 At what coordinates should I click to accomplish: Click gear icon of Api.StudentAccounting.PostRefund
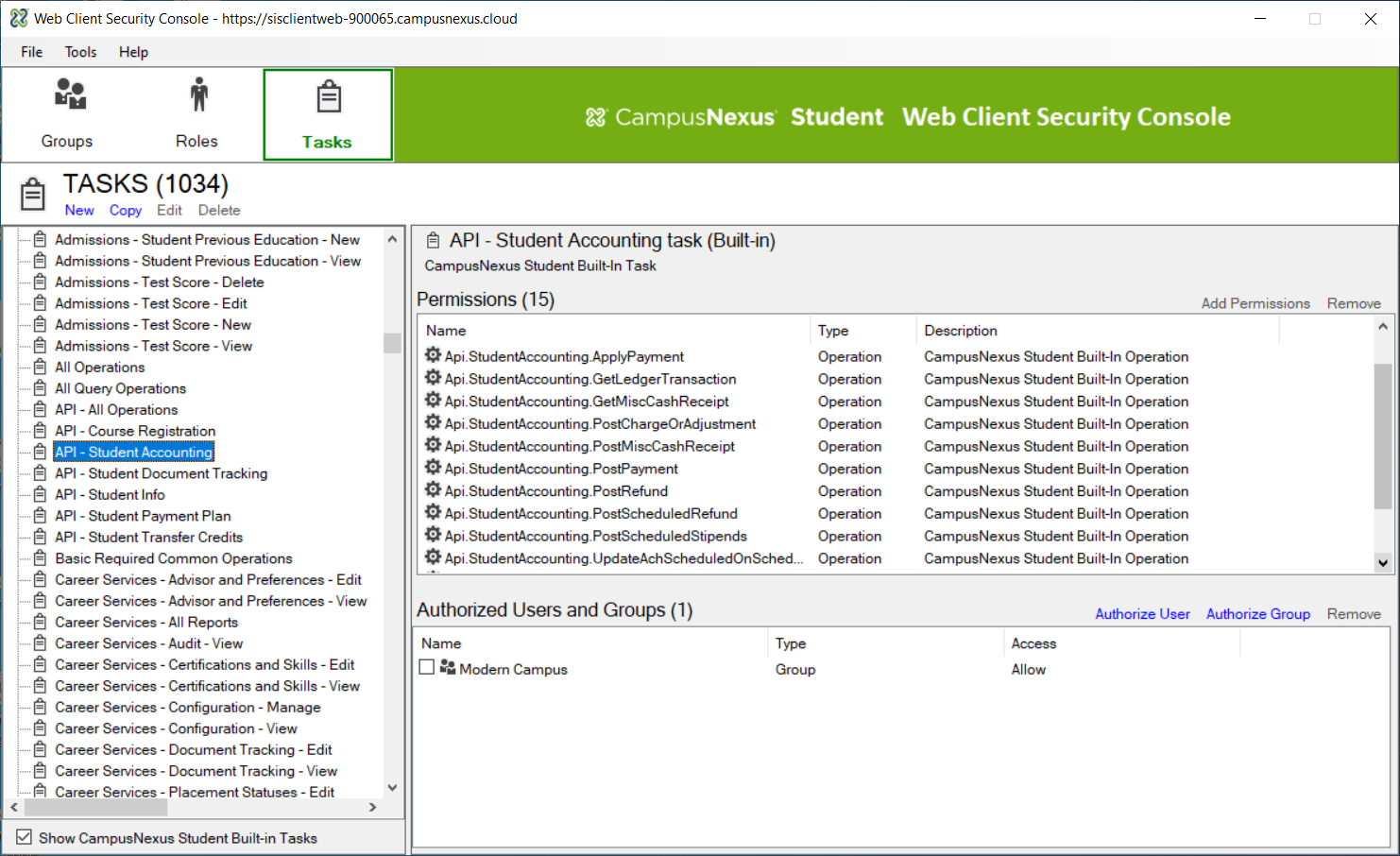tap(433, 490)
